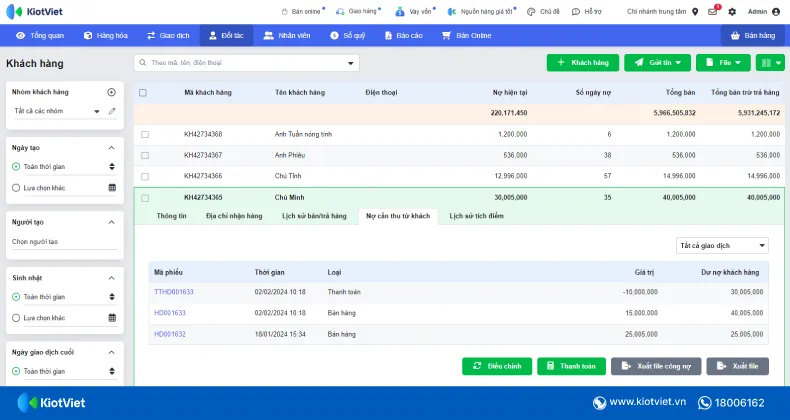
Task: Open the settings gear in top bar
Action: pyautogui.click(x=732, y=12)
